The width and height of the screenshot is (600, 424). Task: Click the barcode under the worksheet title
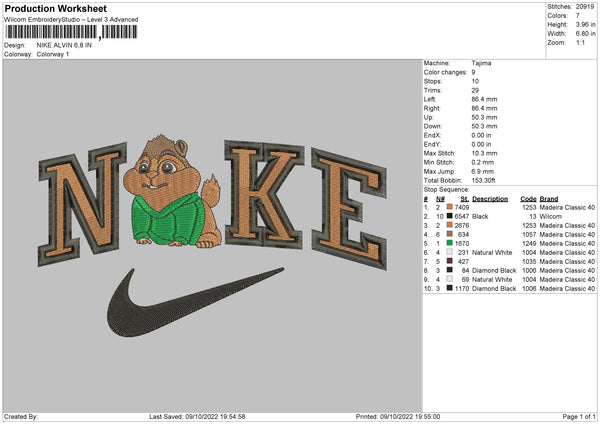pyautogui.click(x=71, y=32)
